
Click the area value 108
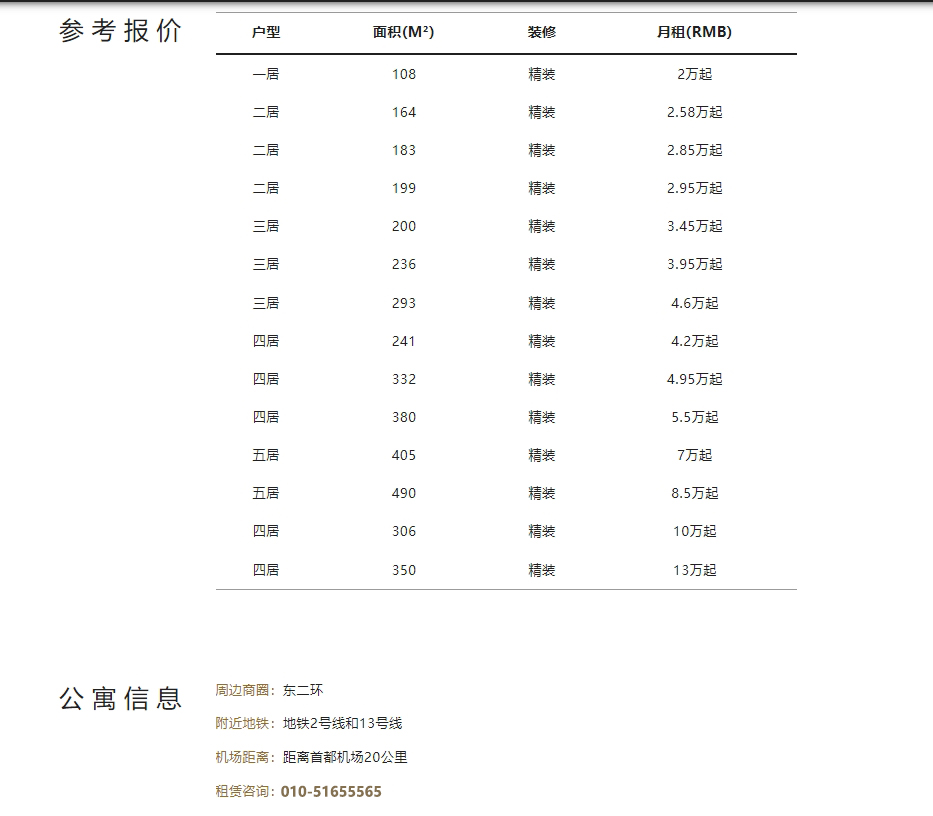click(404, 74)
